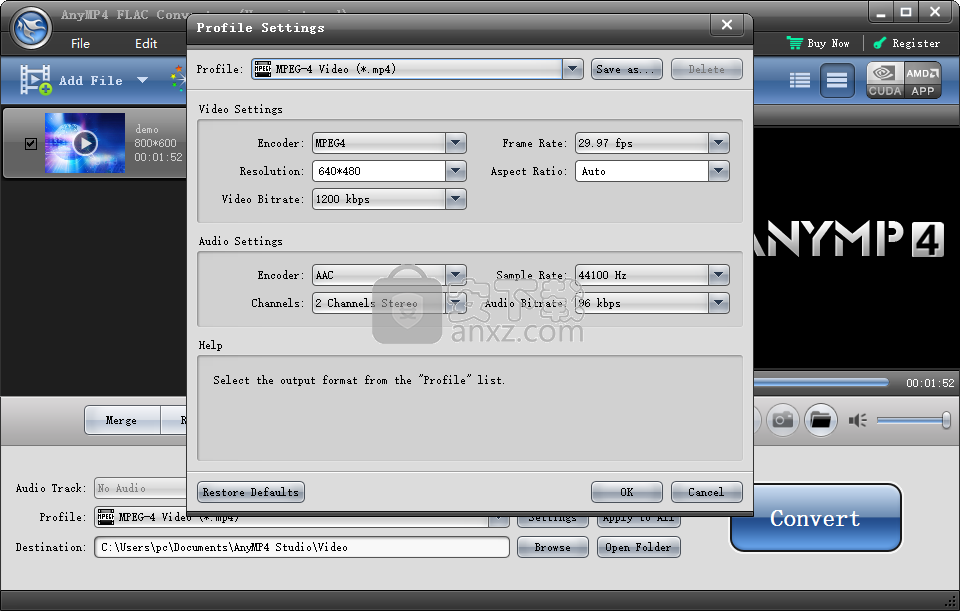Viewport: 960px width, 611px height.
Task: Confirm settings with OK button
Action: [626, 492]
